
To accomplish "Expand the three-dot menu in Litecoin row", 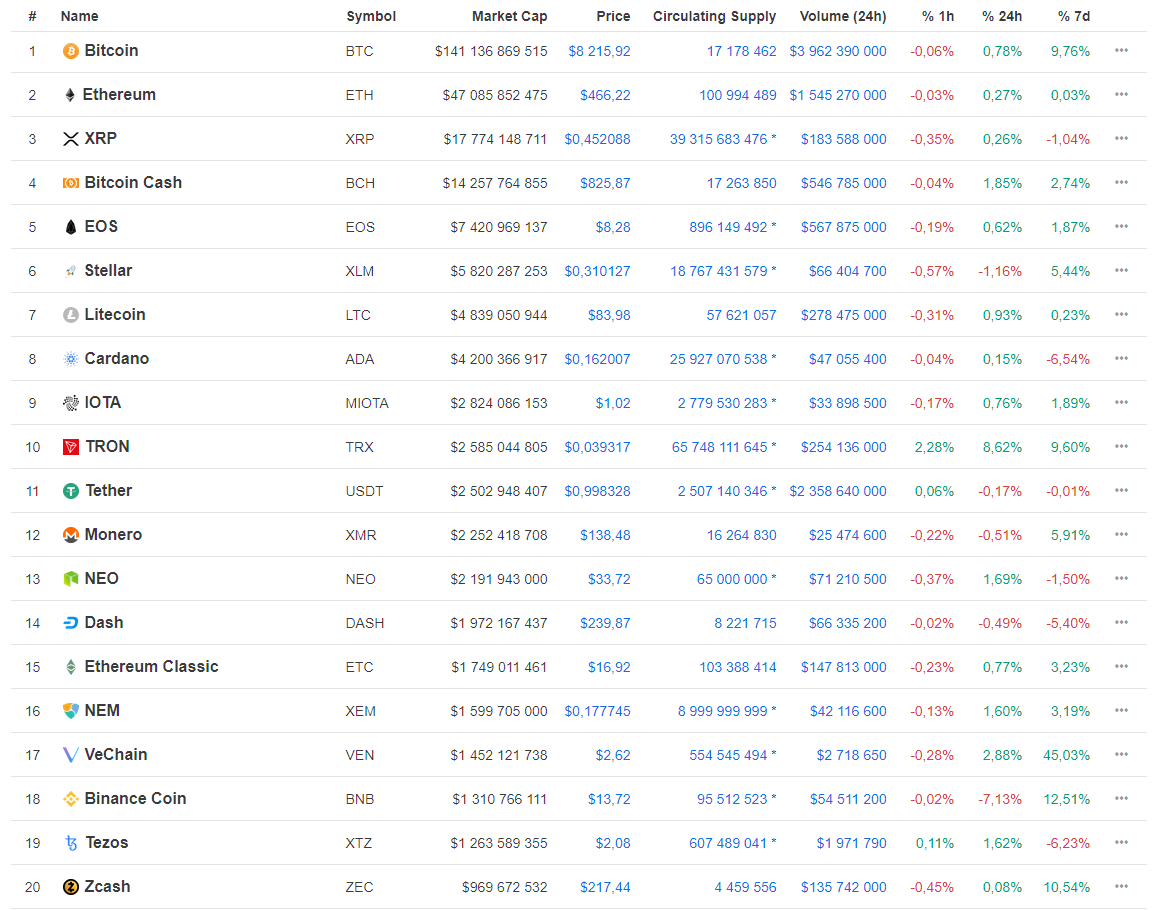I will (1121, 315).
